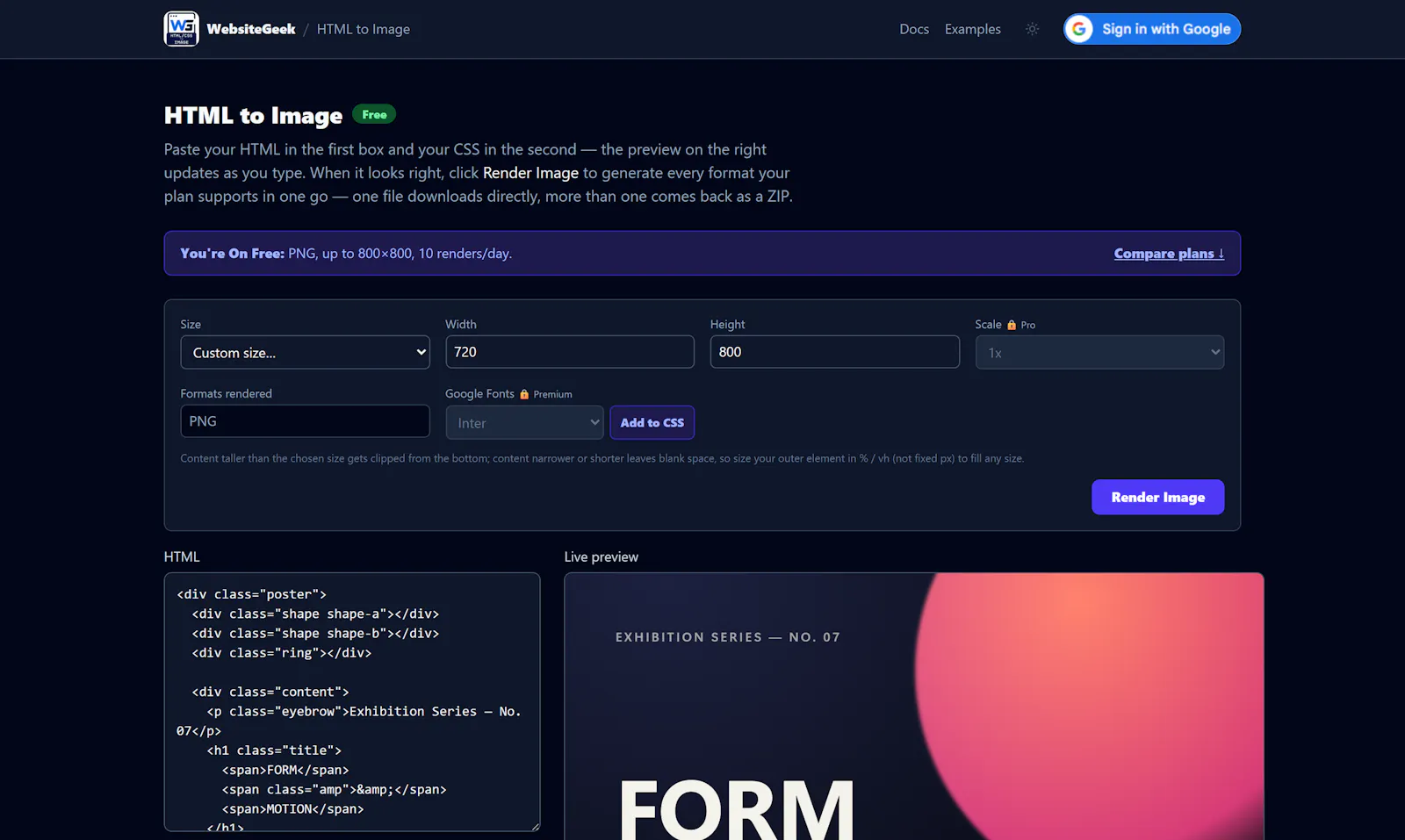Click the "HTML to Image" page heading
The image size is (1405, 840).
pyautogui.click(x=254, y=116)
